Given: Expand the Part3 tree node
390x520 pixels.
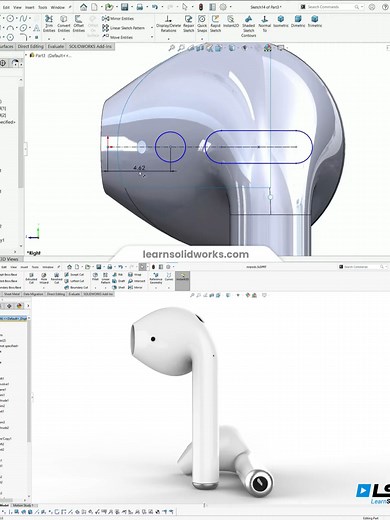Looking at the screenshot, I should [27, 56].
